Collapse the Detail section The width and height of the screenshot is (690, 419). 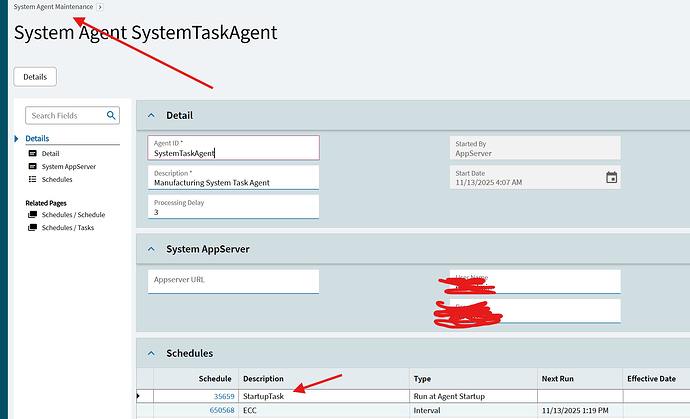click(151, 116)
